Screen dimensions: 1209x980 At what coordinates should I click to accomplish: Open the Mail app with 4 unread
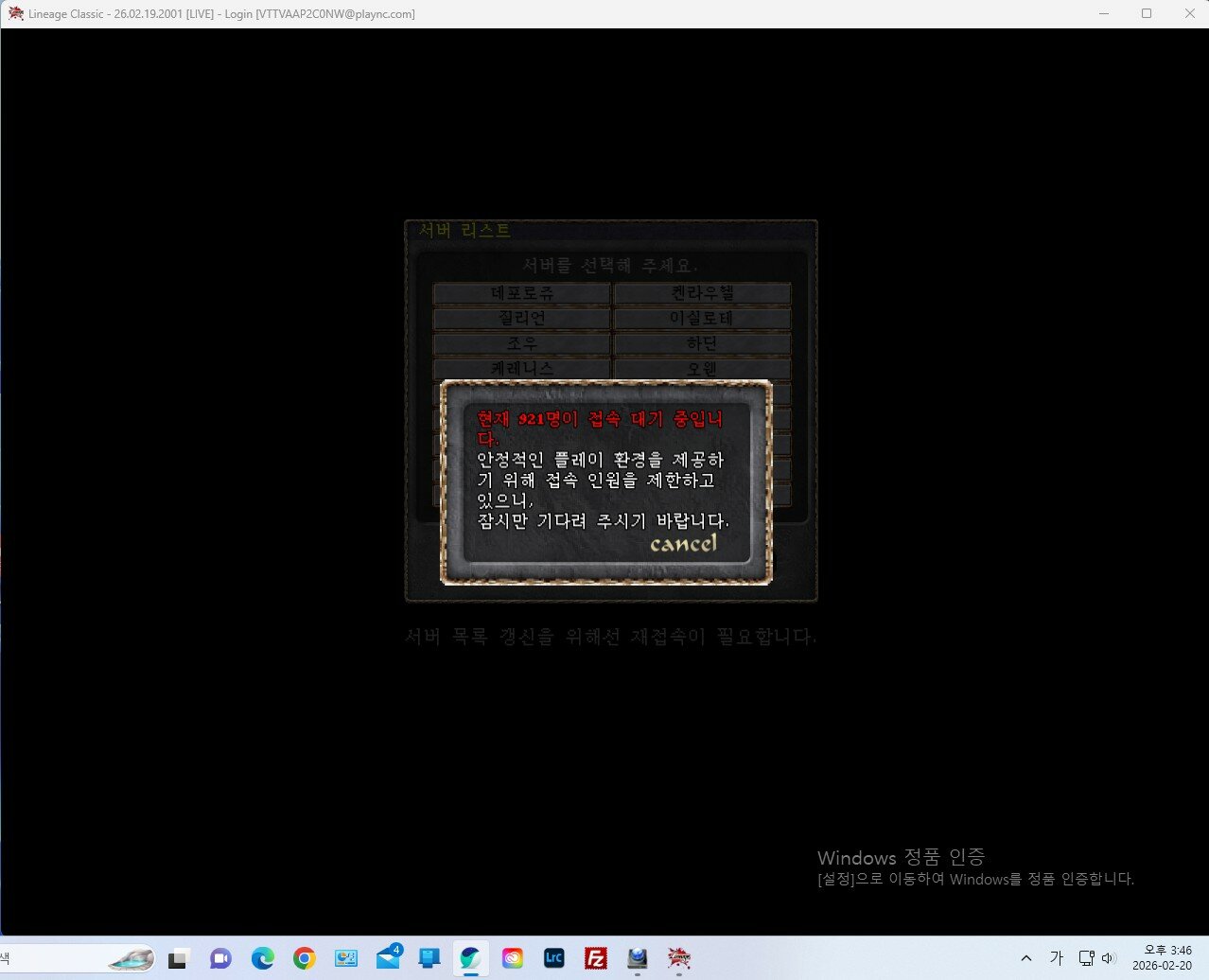[388, 958]
